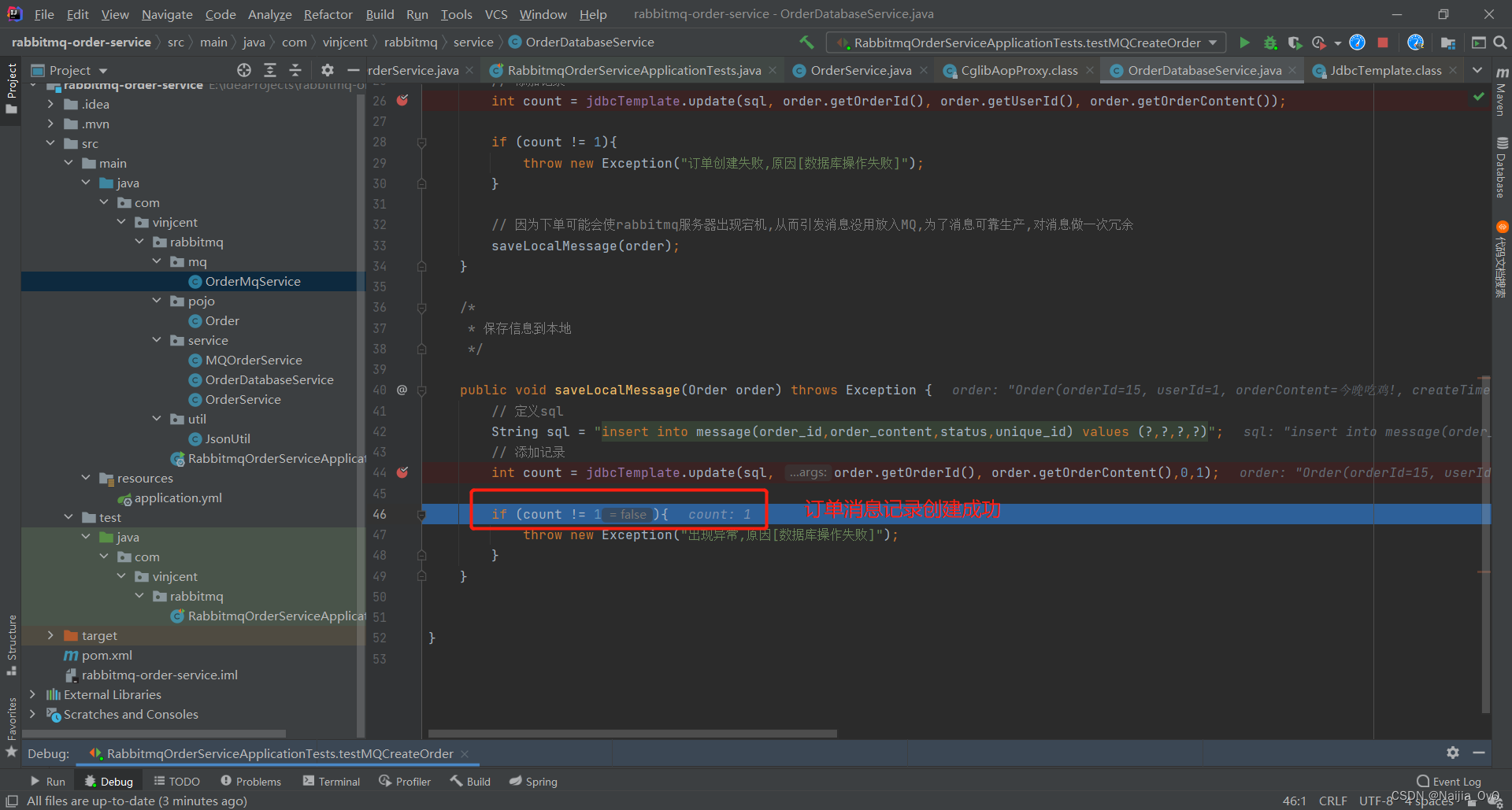Viewport: 1512px width, 810px height.
Task: Select application.yml in project tree
Action: [x=177, y=497]
